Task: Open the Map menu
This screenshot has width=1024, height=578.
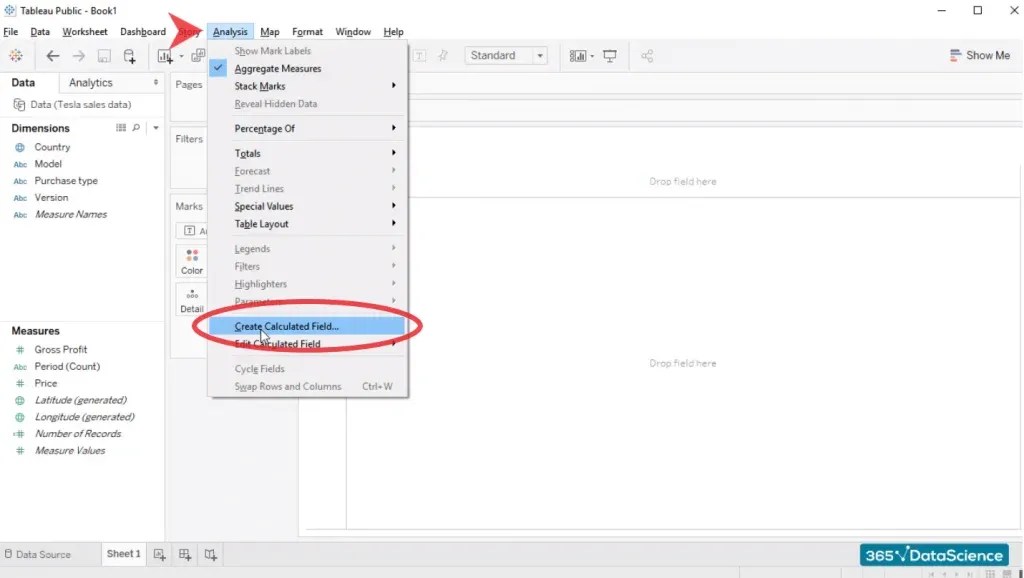Action: click(268, 31)
